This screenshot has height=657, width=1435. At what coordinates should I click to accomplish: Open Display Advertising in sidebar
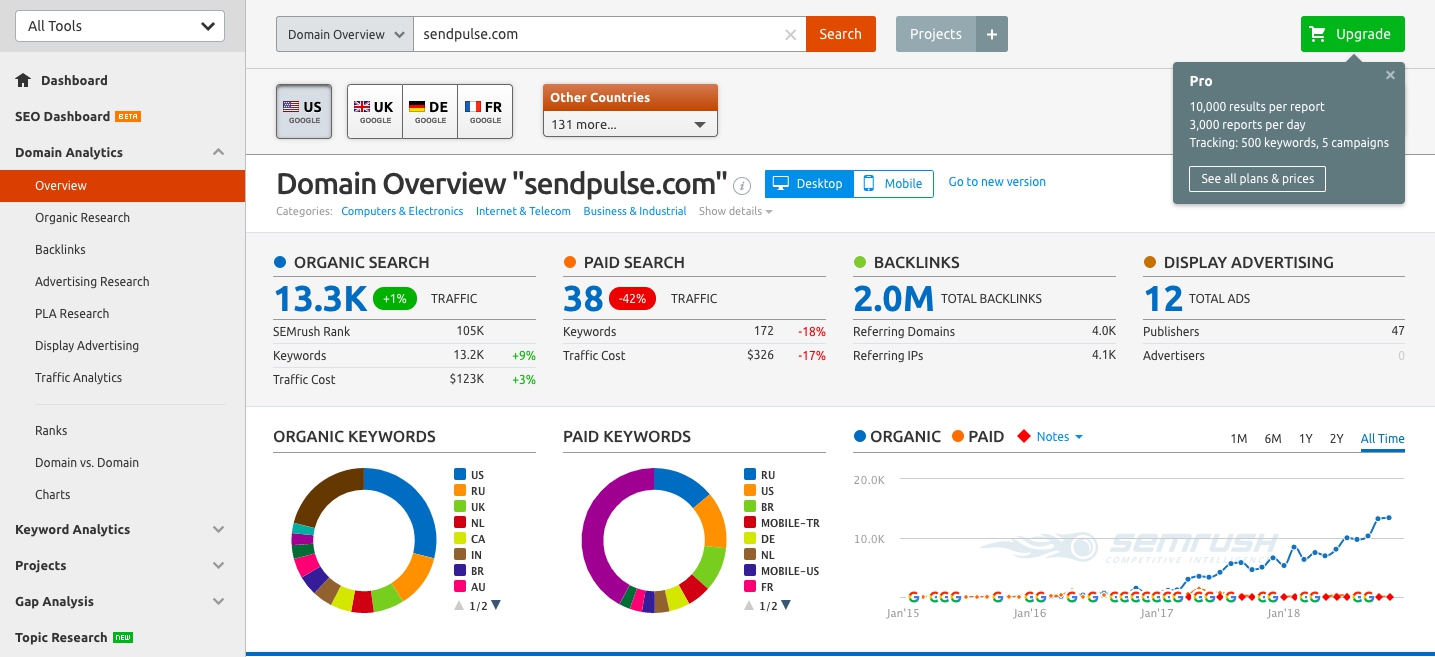tap(87, 346)
